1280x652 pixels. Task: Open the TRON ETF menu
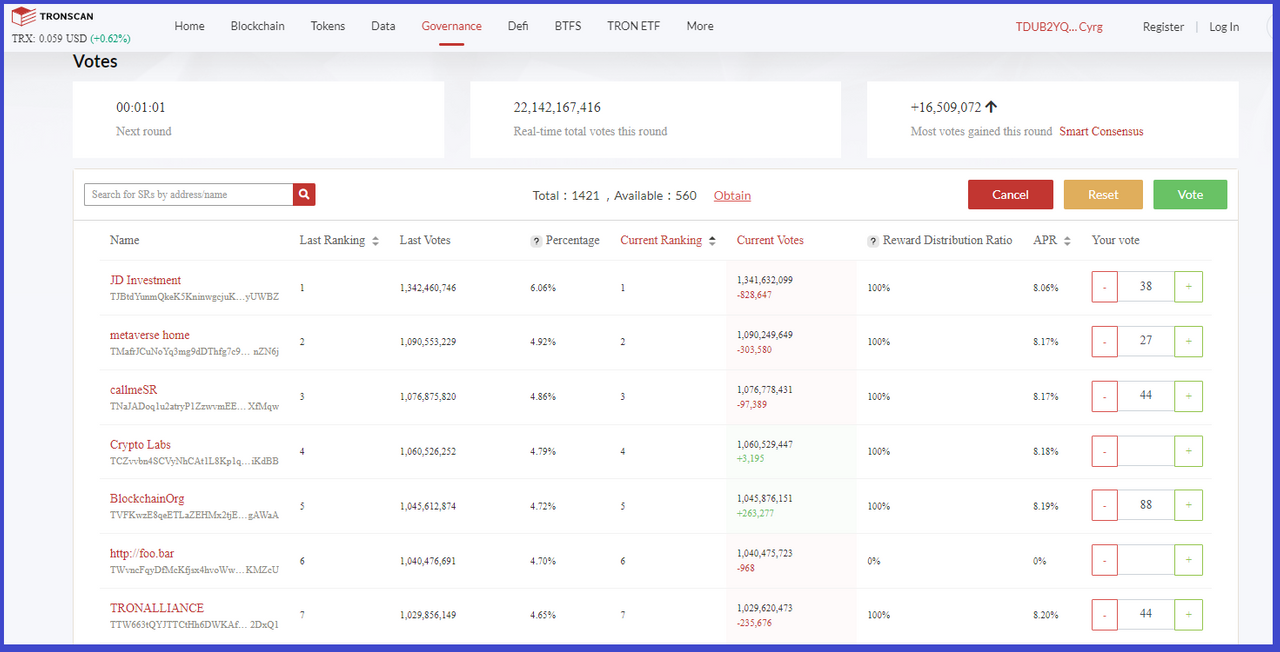(x=634, y=26)
